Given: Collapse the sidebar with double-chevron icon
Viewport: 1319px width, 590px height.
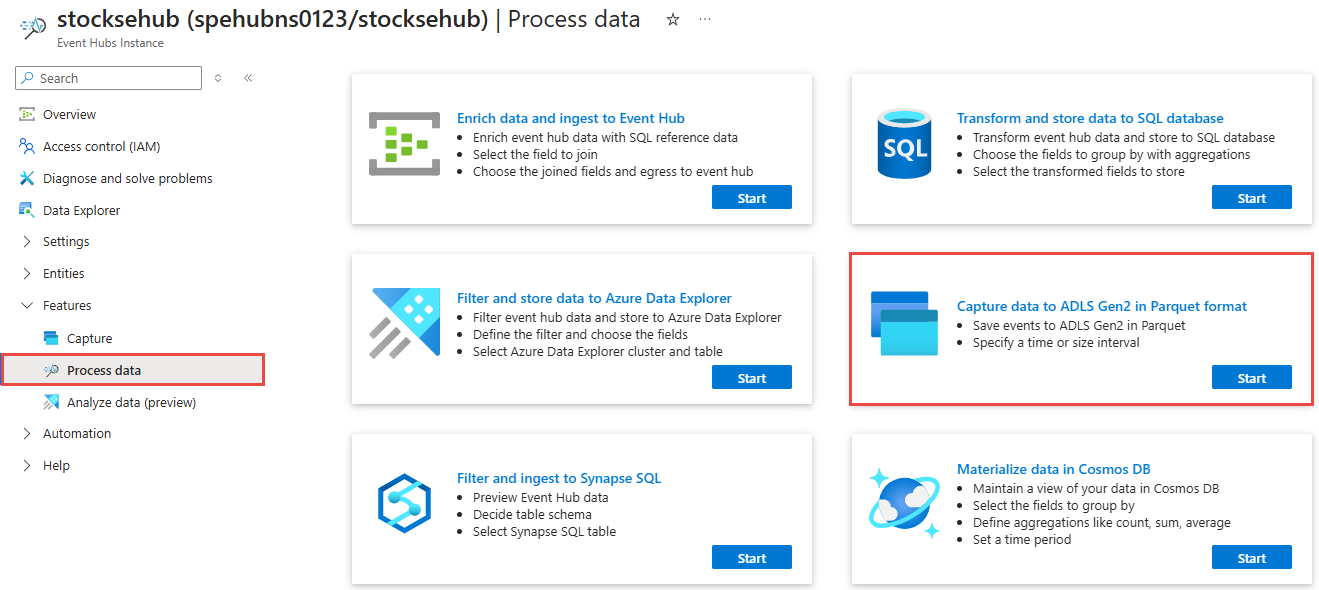Looking at the screenshot, I should 248,78.
